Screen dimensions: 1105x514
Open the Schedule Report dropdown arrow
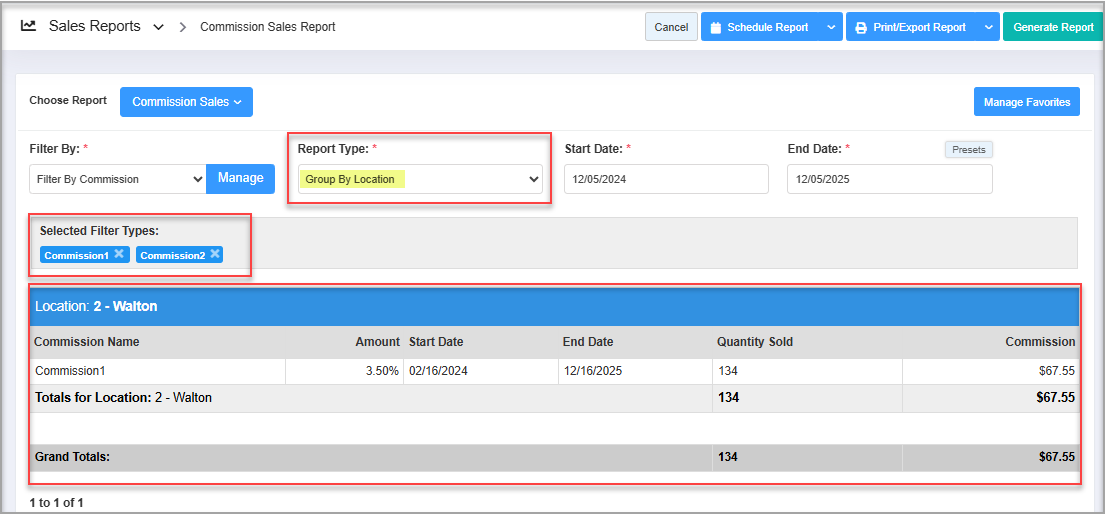[832, 28]
